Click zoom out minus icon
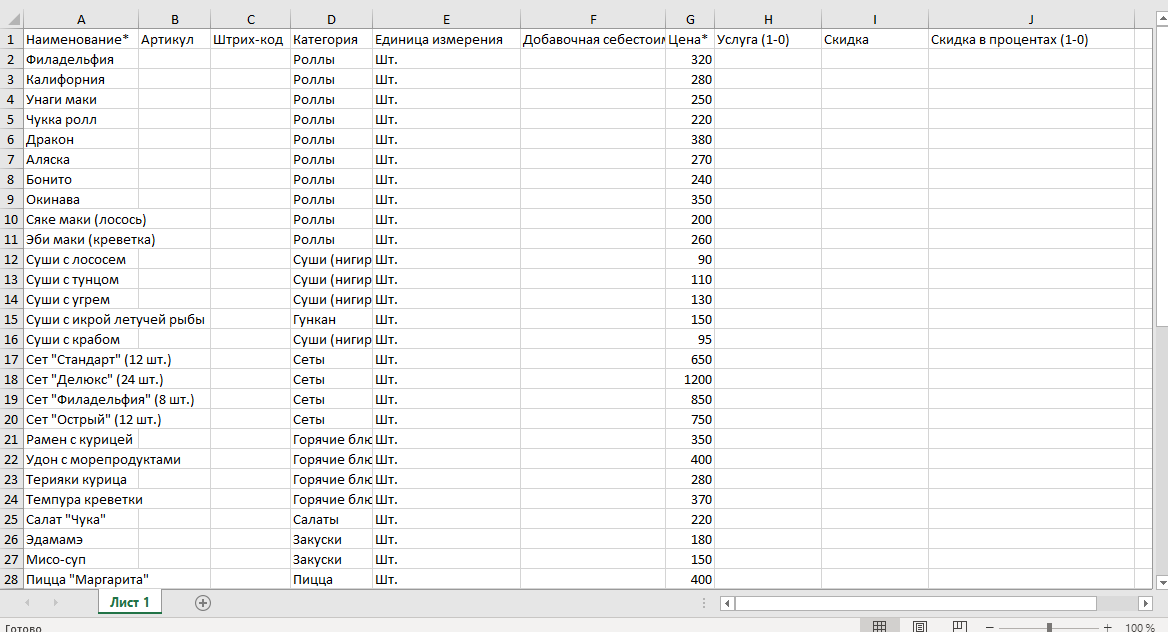This screenshot has height=632, width=1168. pos(989,627)
